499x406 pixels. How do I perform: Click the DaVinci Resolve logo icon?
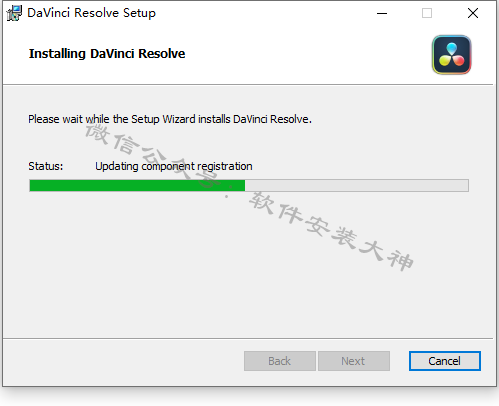[x=452, y=55]
